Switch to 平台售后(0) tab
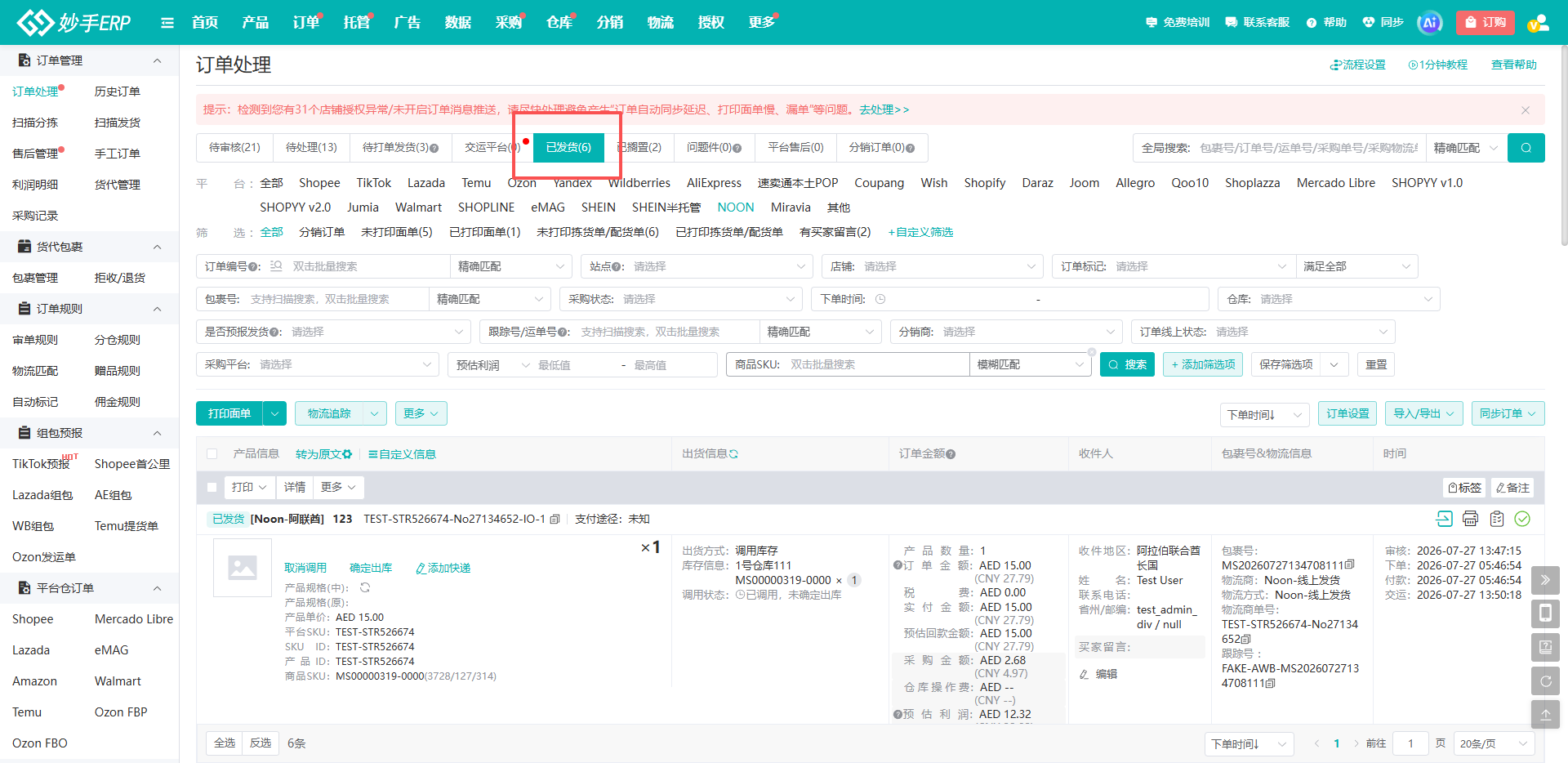Viewport: 1568px width, 763px height. click(795, 148)
